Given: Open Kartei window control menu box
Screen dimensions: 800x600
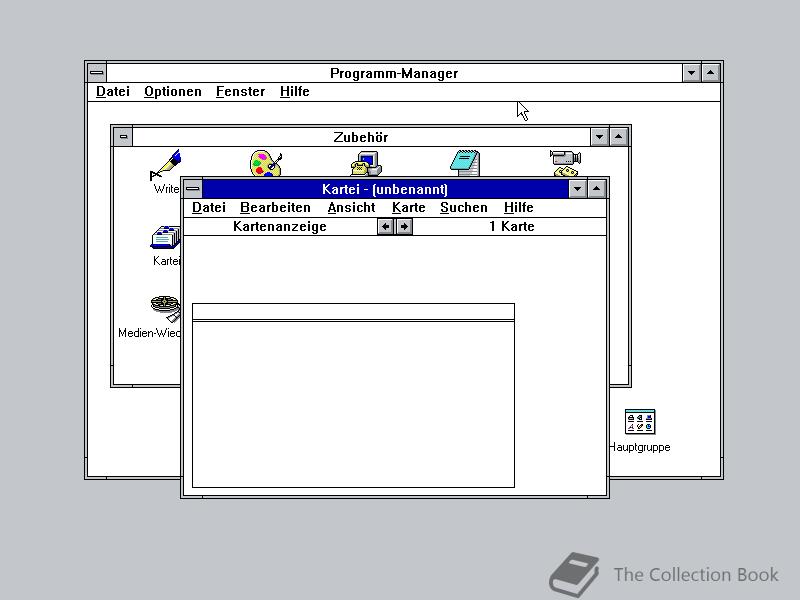Looking at the screenshot, I should [193, 189].
